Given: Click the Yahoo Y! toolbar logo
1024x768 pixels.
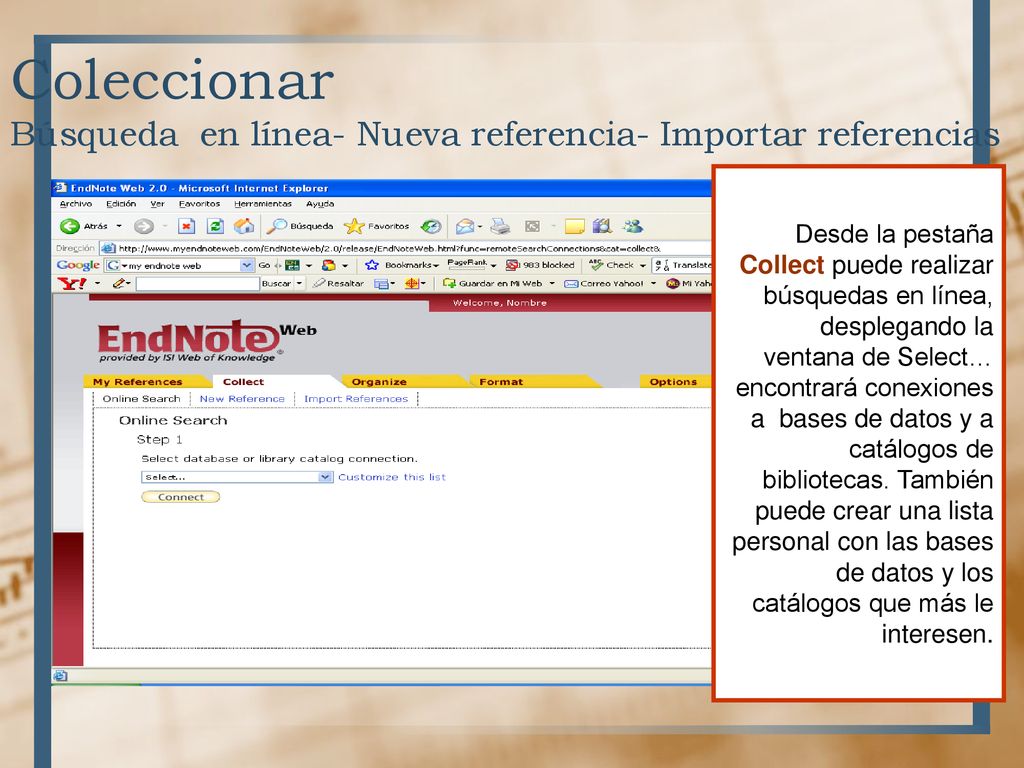Looking at the screenshot, I should [72, 283].
